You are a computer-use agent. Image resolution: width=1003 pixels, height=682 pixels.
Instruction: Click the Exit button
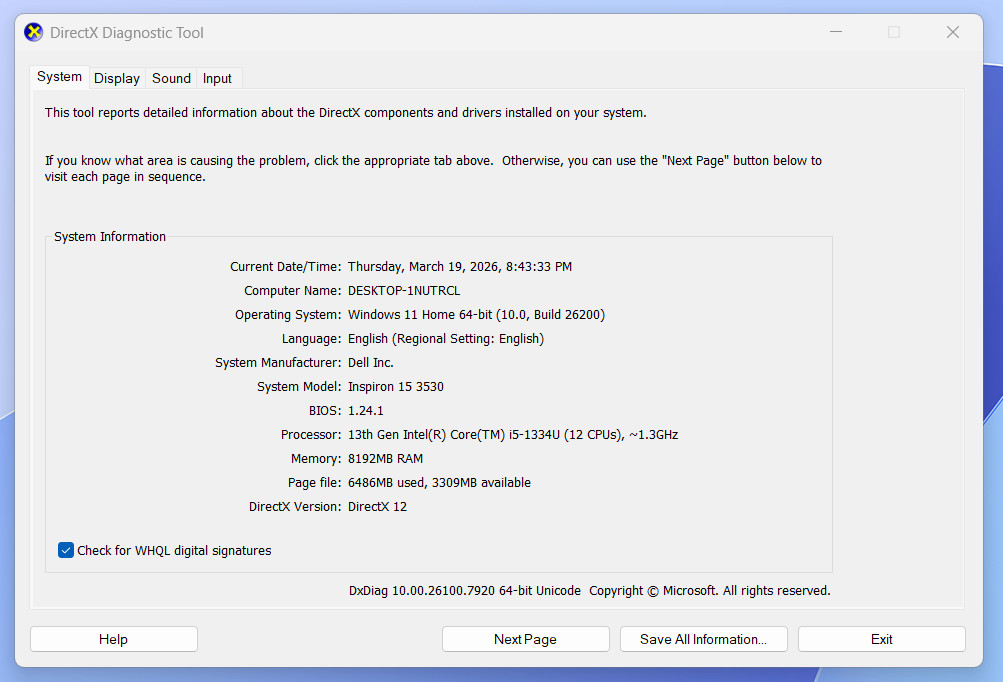[882, 639]
